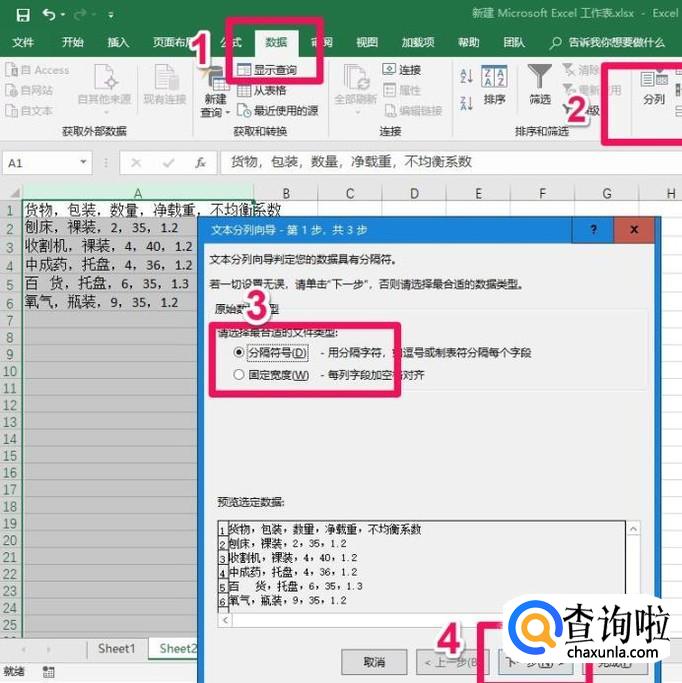Click the 上一步 button in wizard

pos(452,662)
